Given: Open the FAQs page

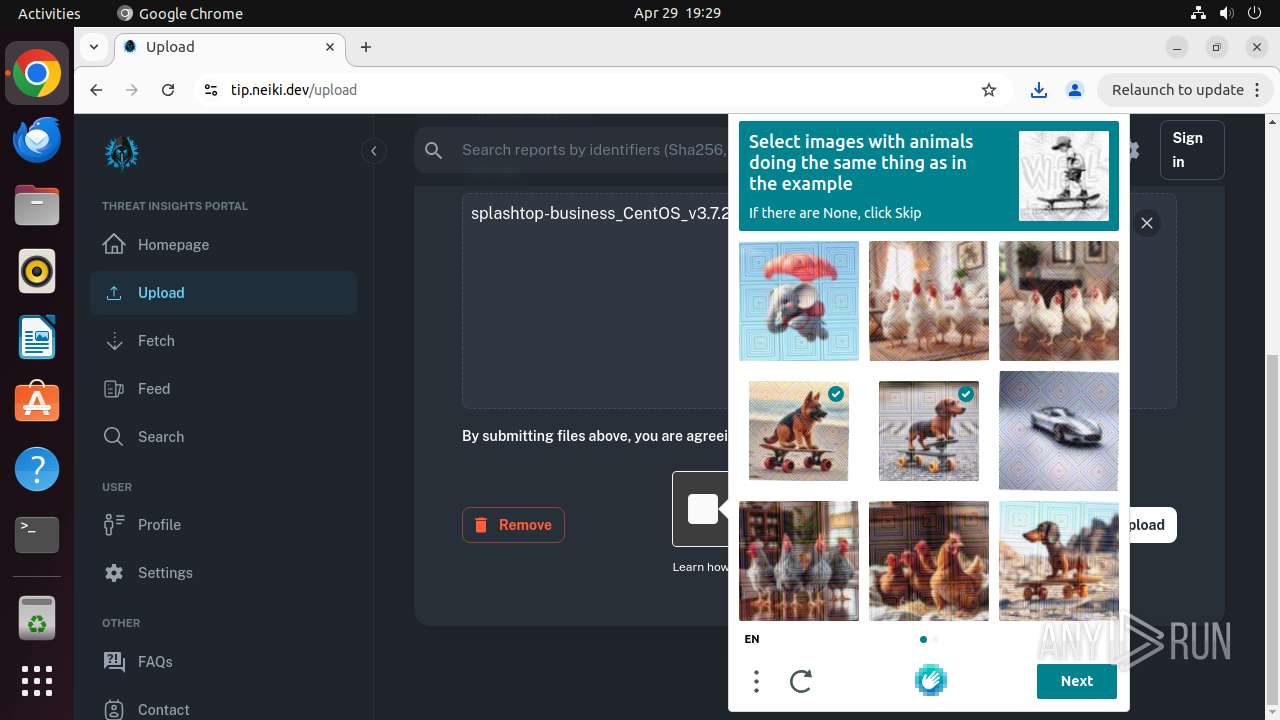Looking at the screenshot, I should click(223, 661).
